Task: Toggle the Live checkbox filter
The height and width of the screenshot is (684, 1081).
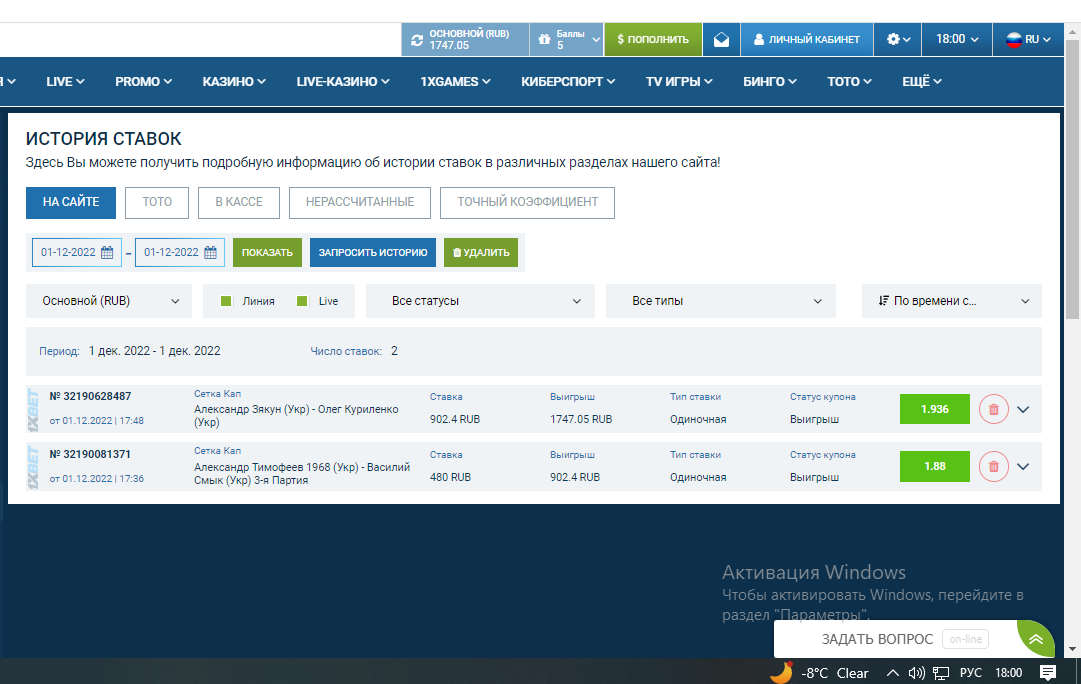Action: (302, 301)
